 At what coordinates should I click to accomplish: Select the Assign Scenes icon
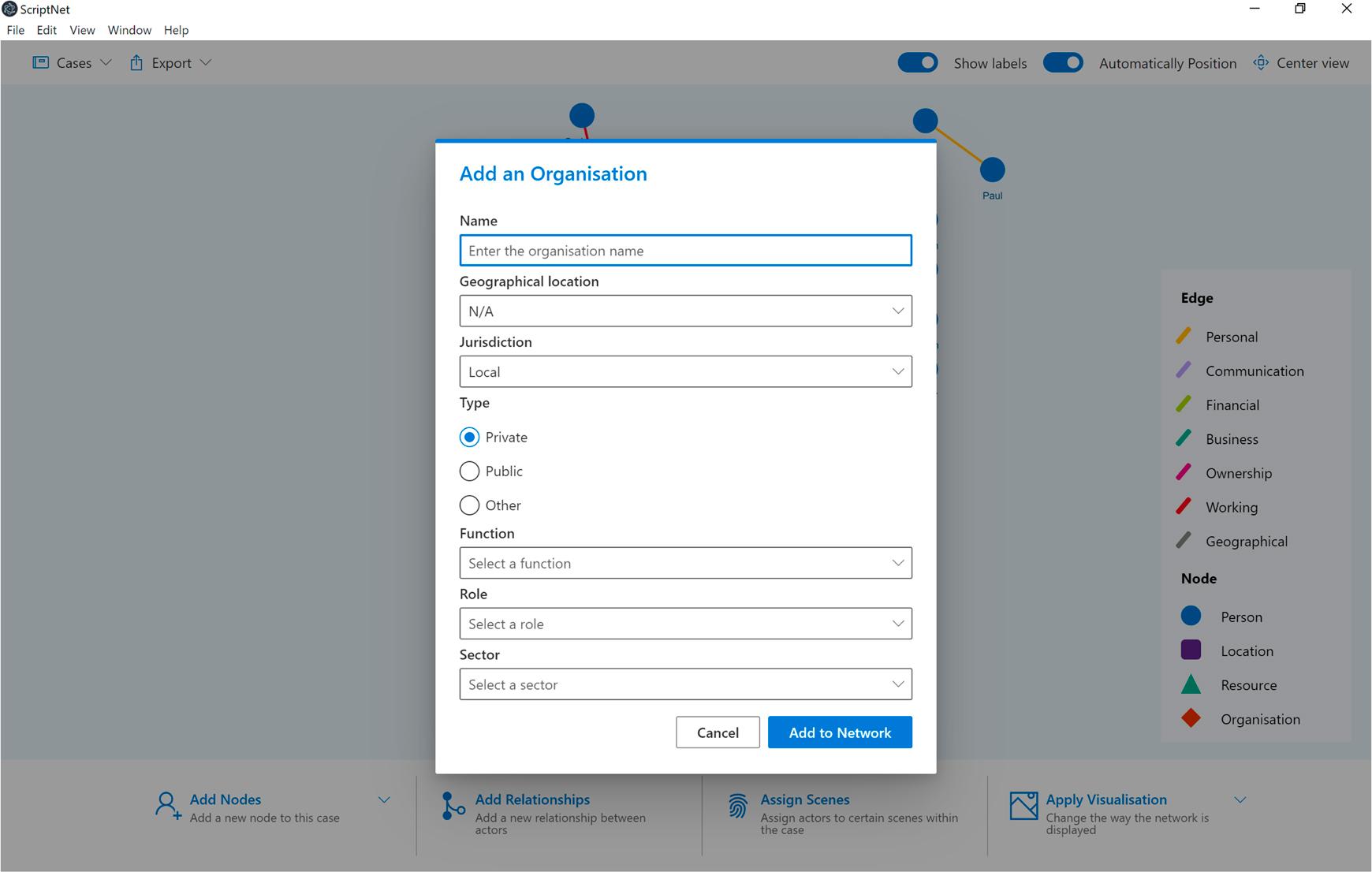(x=737, y=806)
